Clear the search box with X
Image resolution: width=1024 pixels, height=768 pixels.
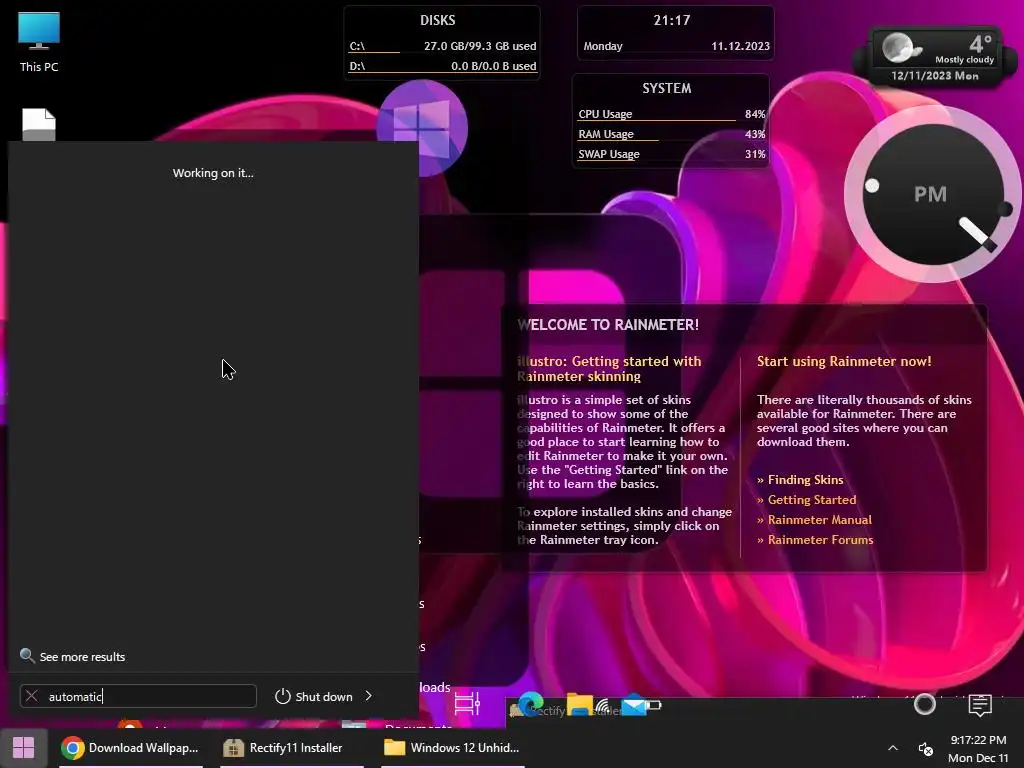31,696
